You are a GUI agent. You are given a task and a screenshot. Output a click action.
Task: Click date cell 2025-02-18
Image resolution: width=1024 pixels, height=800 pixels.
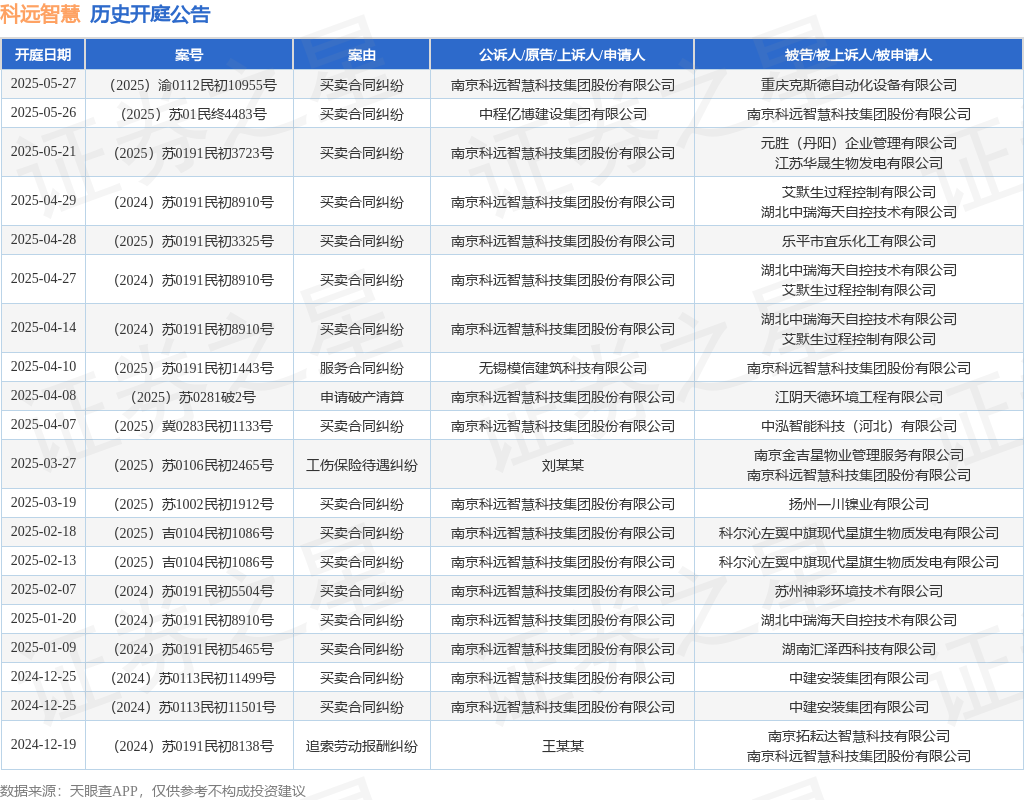tap(43, 532)
